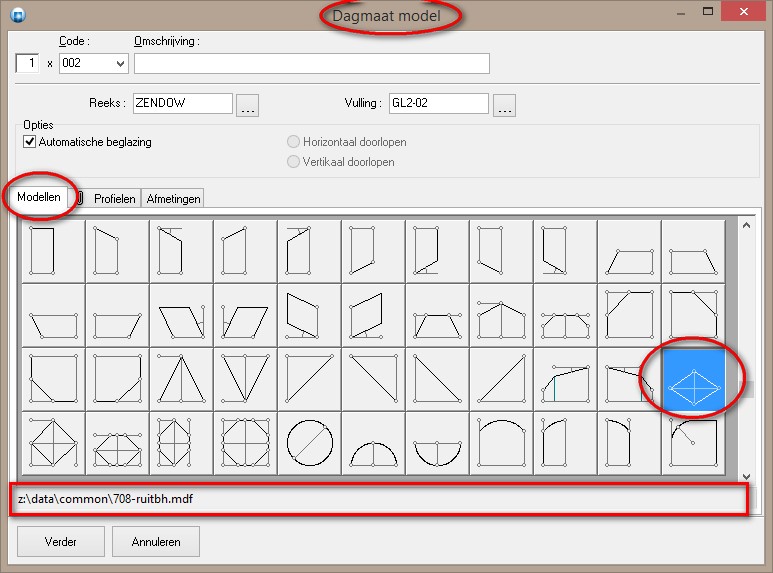This screenshot has height=573, width=773.
Task: Click the Reeks field containing ZENDOW
Action: point(182,103)
